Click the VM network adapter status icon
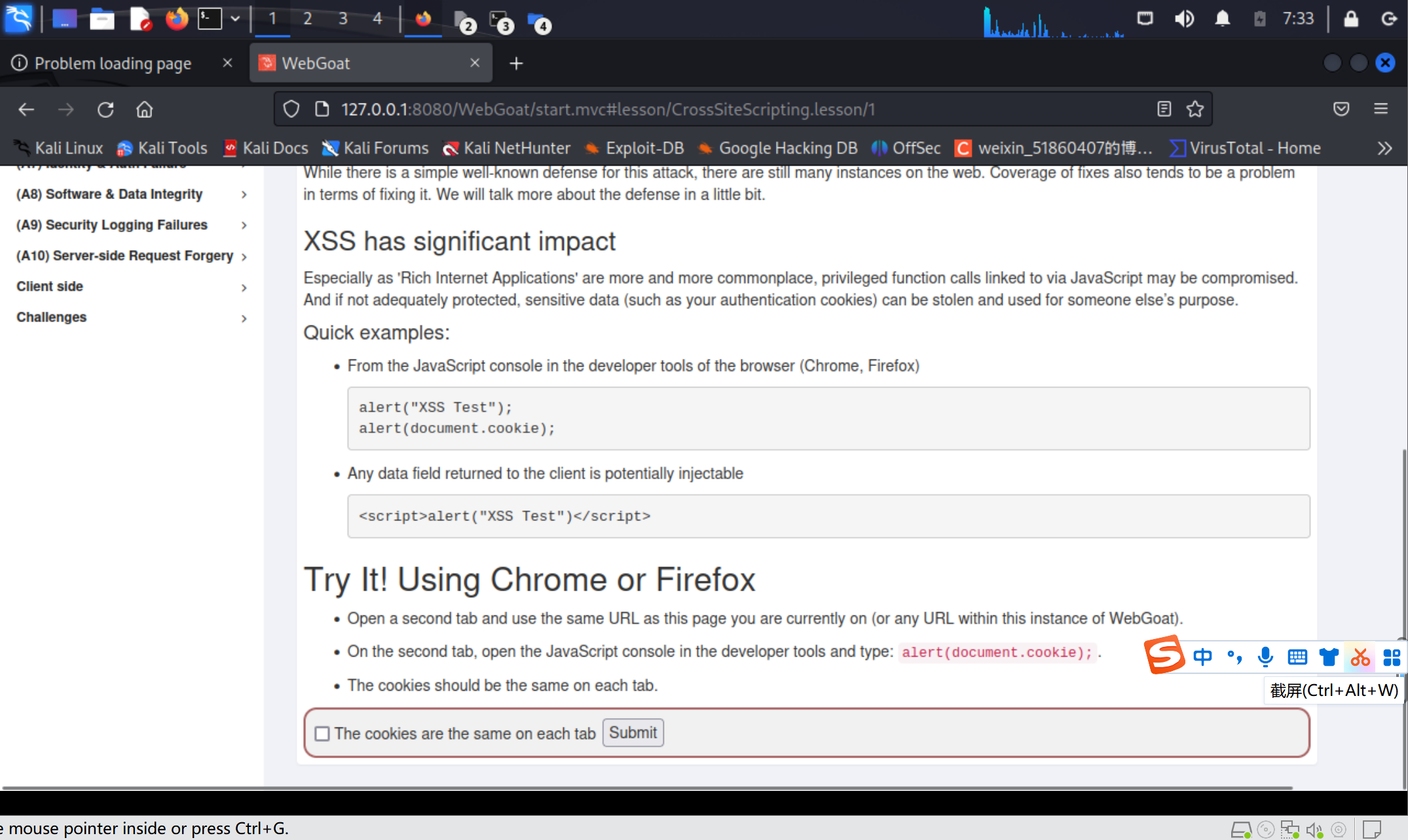The image size is (1408, 840). point(1289,830)
